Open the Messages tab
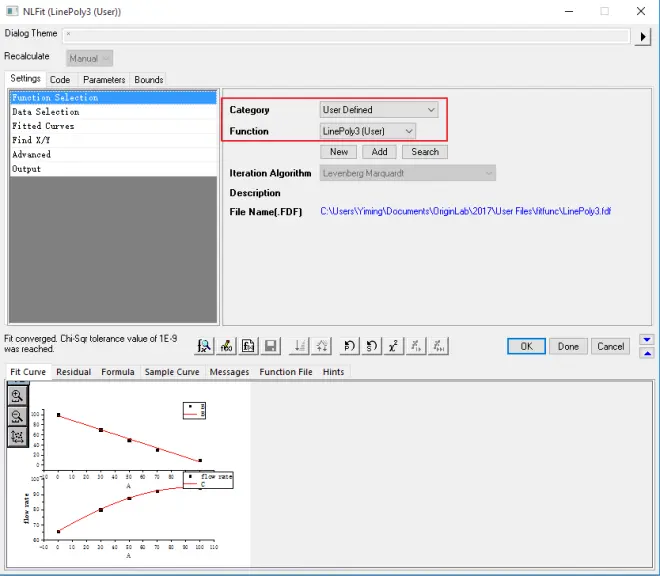 click(229, 372)
